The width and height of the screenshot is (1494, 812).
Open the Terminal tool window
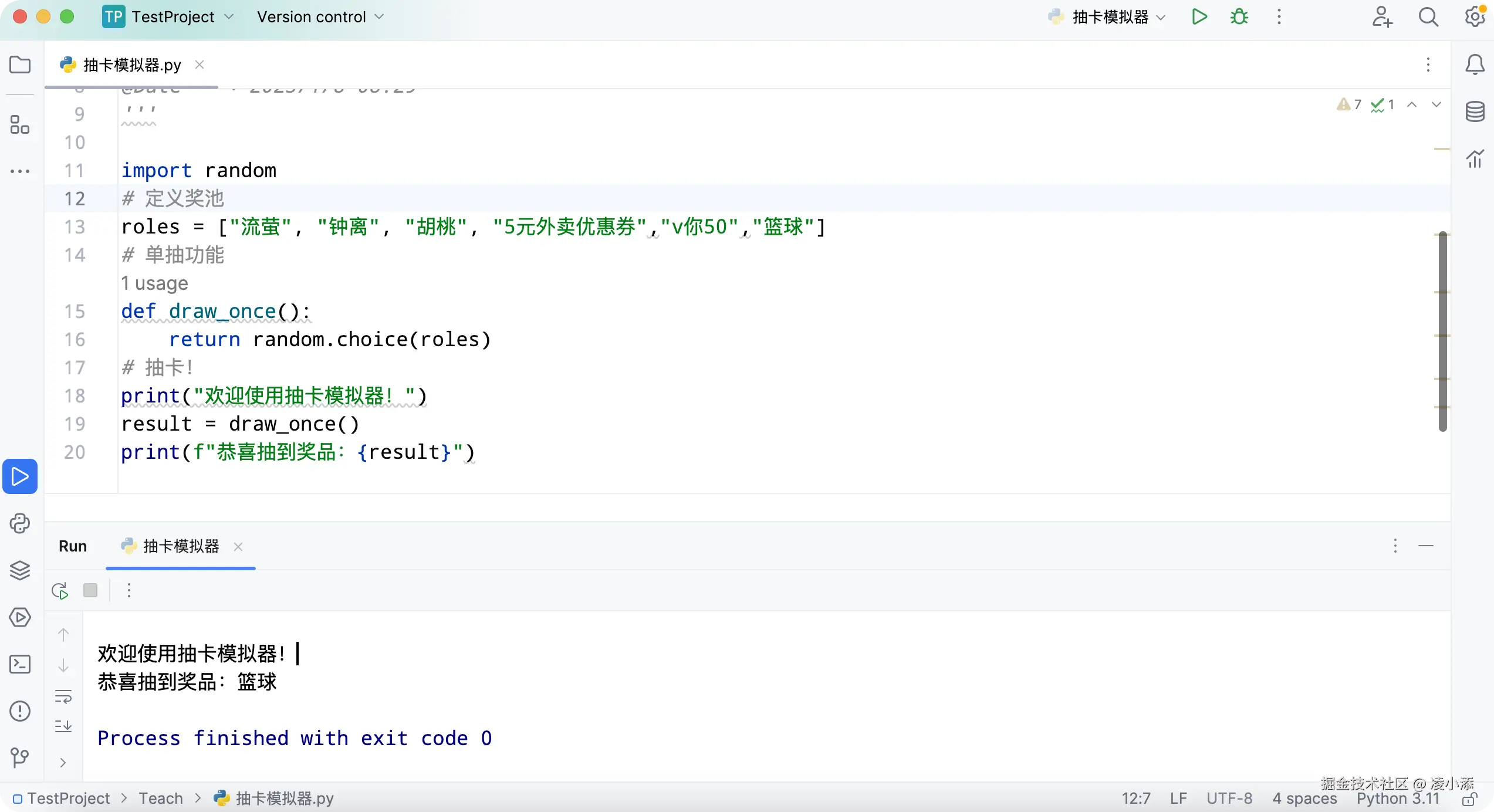point(20,664)
